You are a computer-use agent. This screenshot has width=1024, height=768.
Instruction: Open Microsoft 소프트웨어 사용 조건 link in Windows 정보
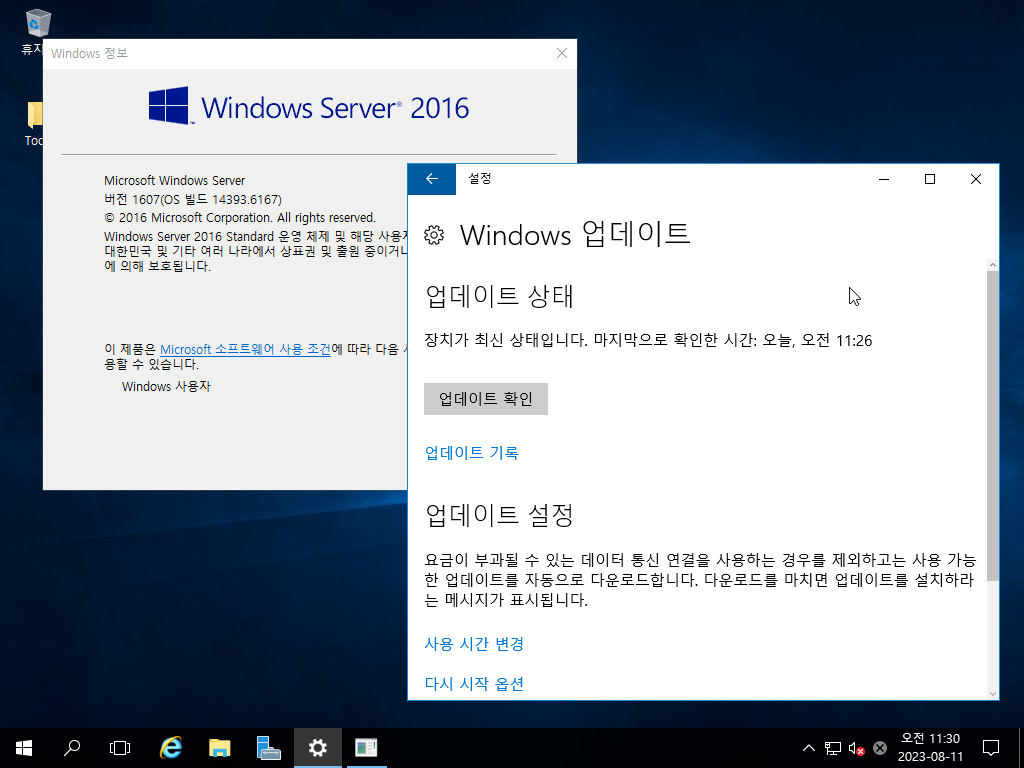tap(246, 349)
